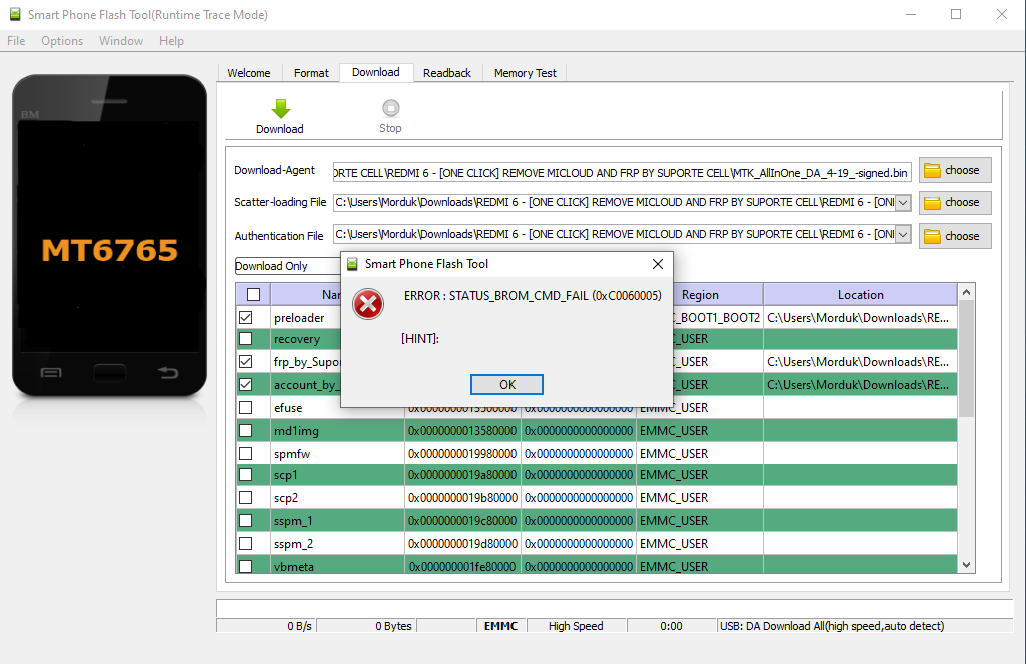1026x666 pixels.
Task: Open the Window menu
Action: click(121, 41)
